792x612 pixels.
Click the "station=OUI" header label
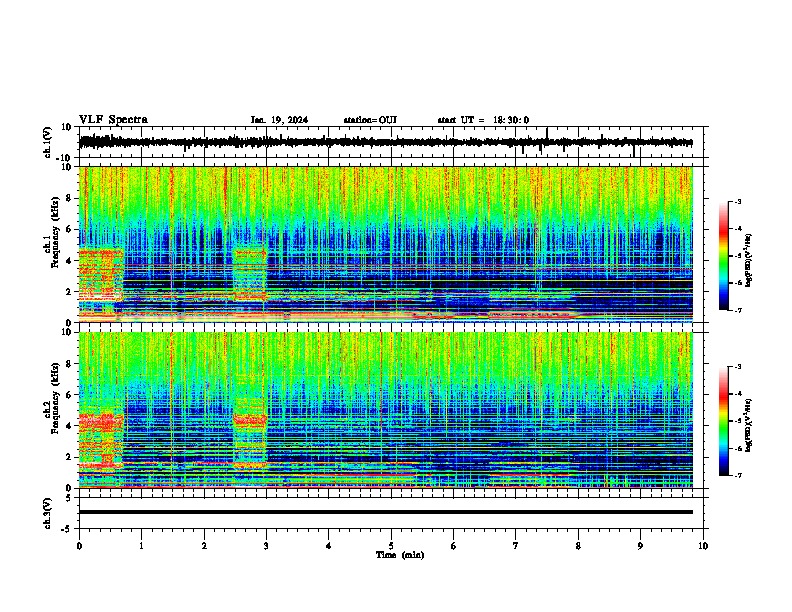[x=370, y=120]
